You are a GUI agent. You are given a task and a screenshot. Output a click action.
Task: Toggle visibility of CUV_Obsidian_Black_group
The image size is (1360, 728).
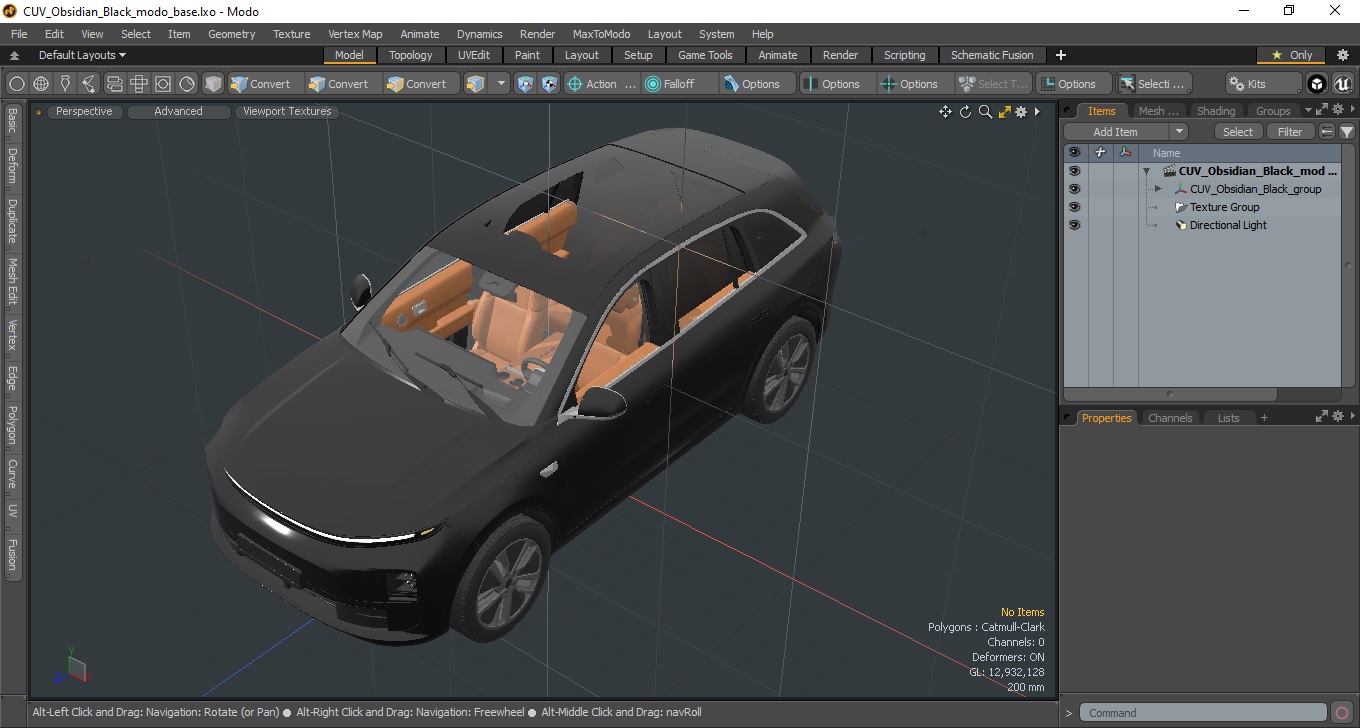(x=1074, y=189)
